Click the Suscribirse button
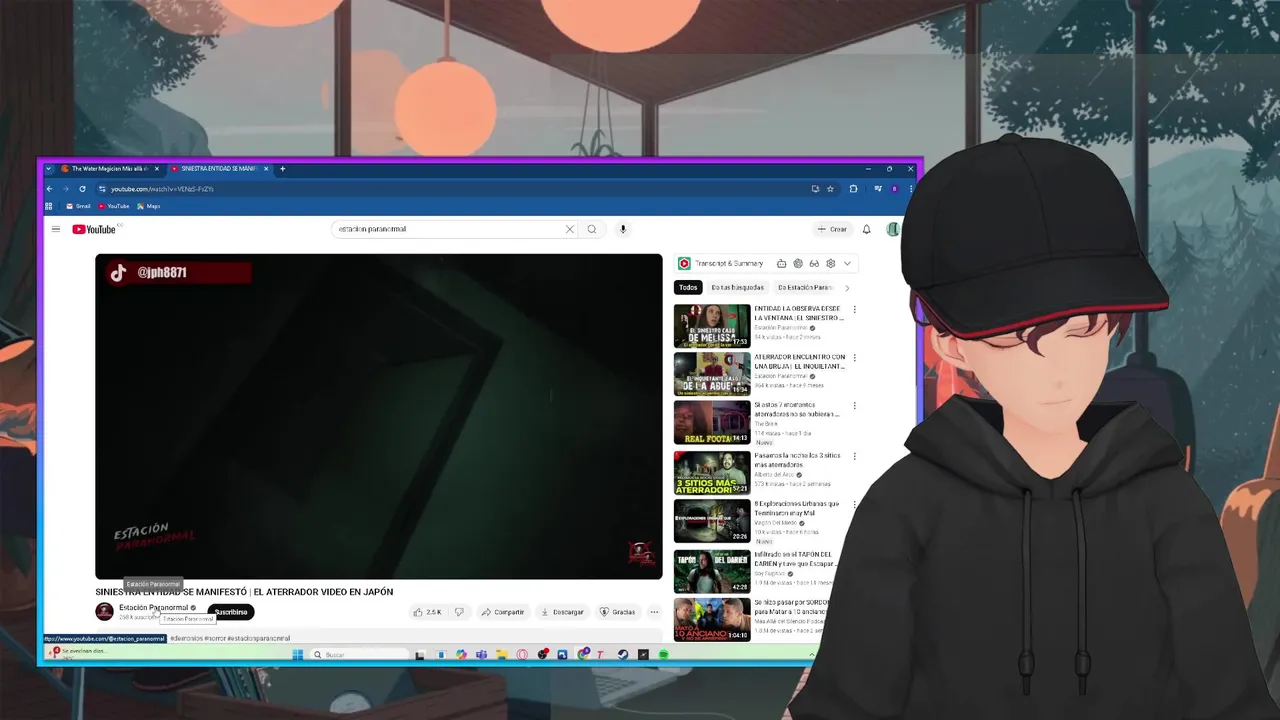Screen dimensions: 1280x720 pyautogui.click(x=231, y=612)
